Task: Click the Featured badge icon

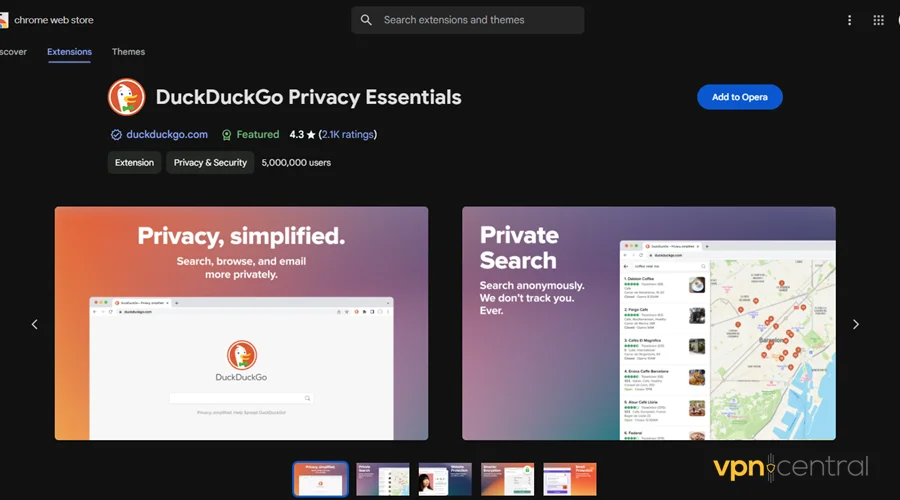Action: (x=227, y=135)
